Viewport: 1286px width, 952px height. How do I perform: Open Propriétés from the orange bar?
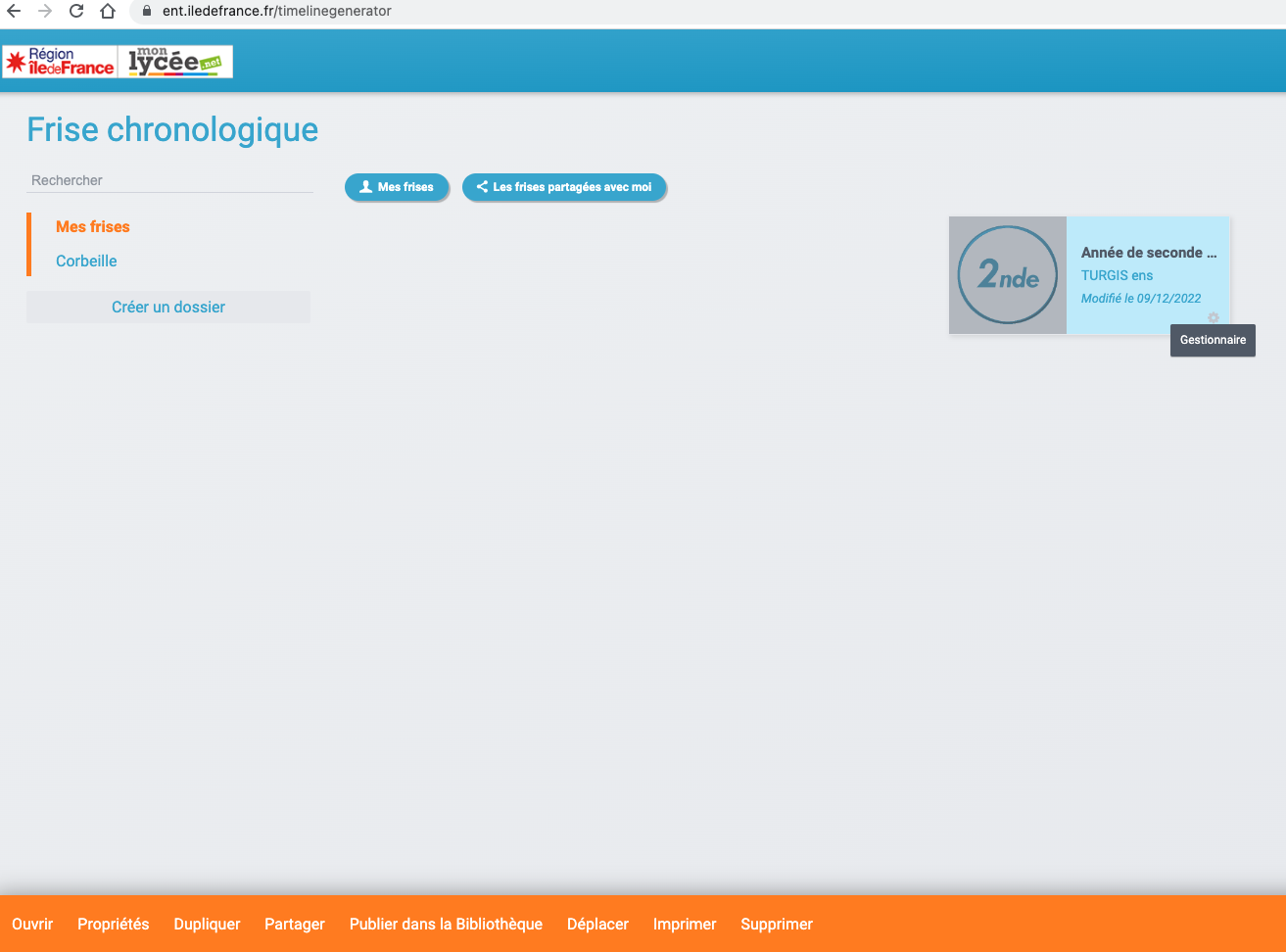[x=114, y=924]
